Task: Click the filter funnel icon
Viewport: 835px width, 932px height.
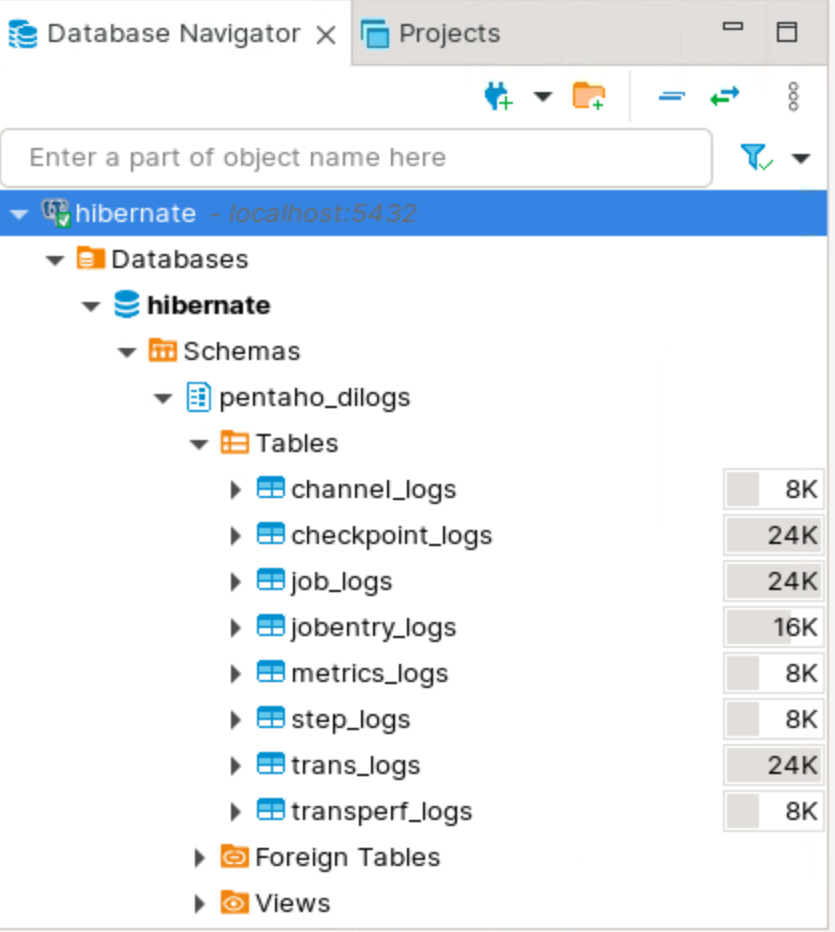Action: 755,157
